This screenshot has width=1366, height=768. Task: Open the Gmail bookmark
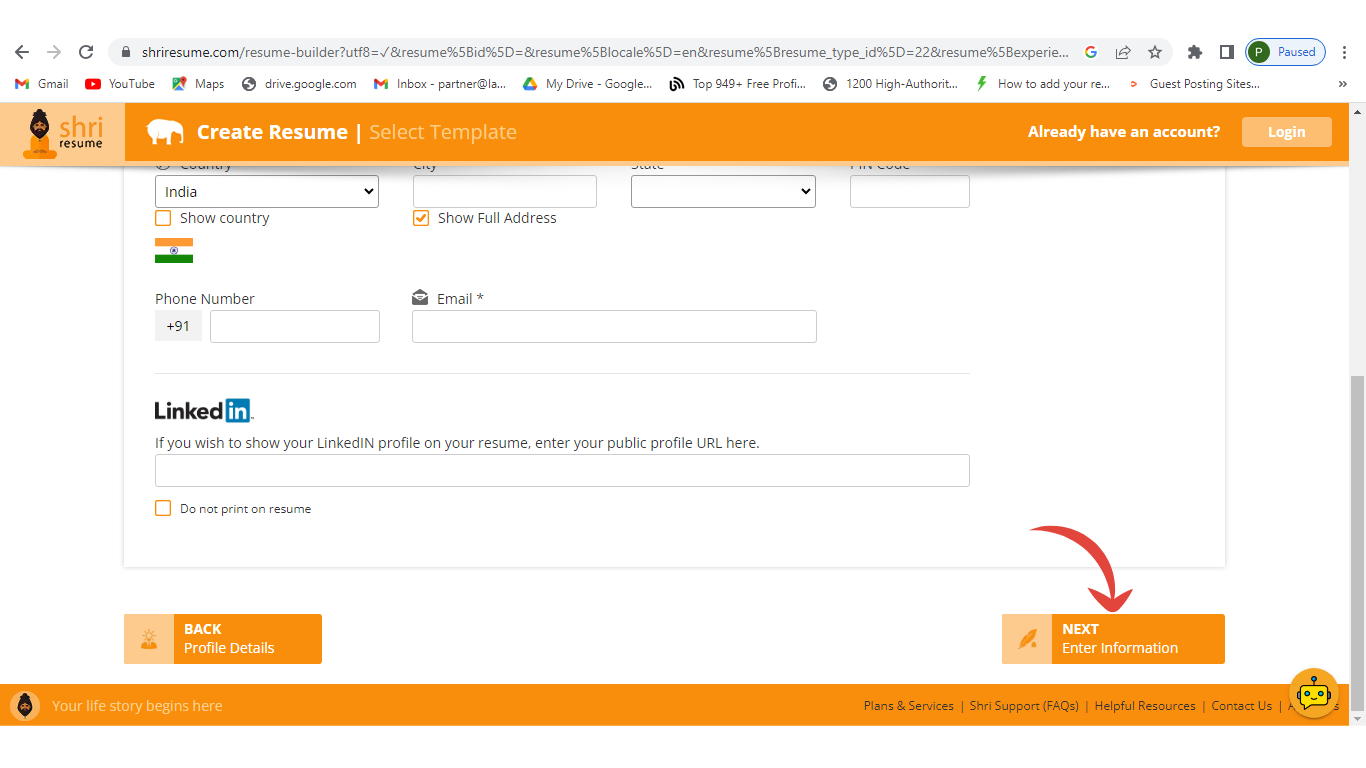click(42, 84)
